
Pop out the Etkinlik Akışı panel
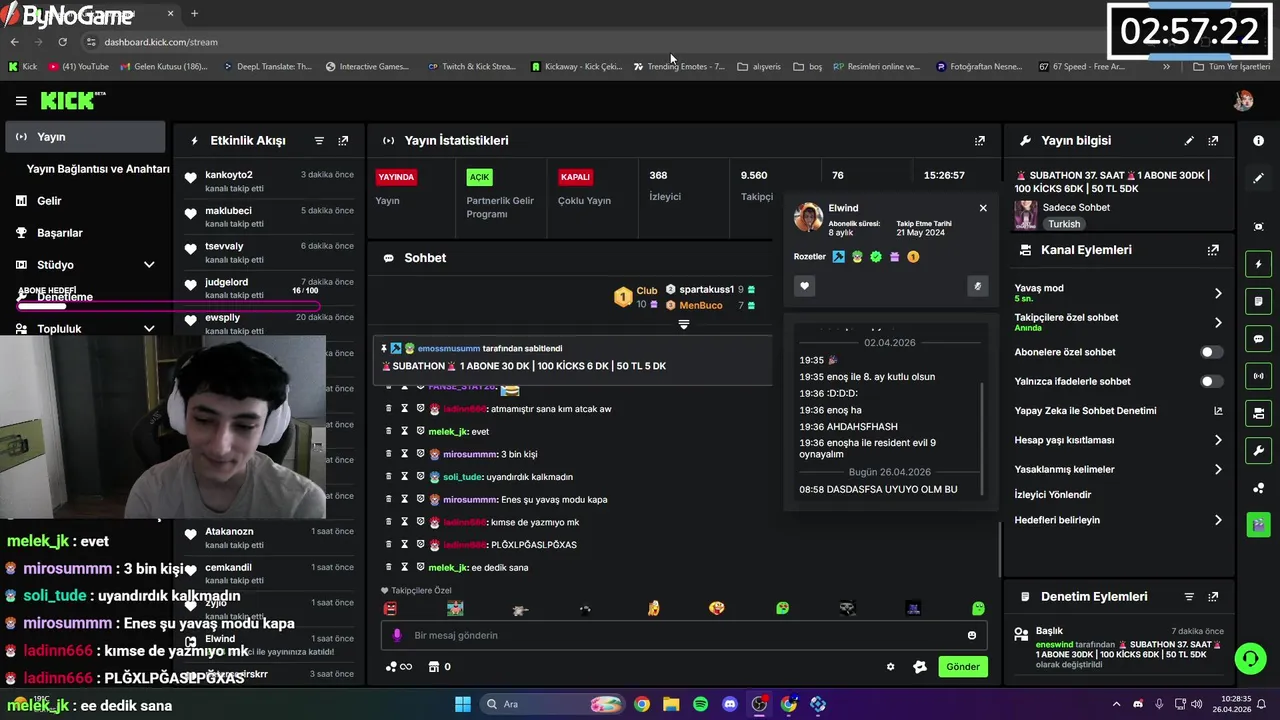click(x=343, y=141)
